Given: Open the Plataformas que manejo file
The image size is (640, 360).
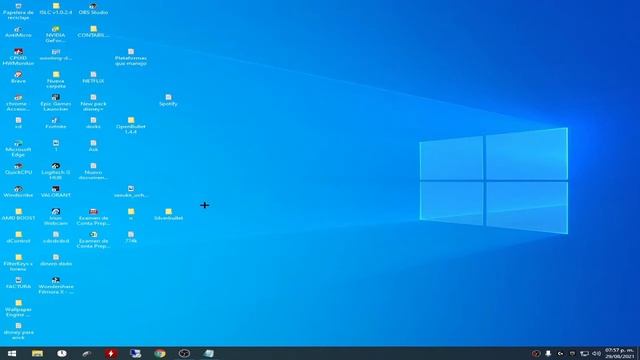Looking at the screenshot, I should [131, 57].
